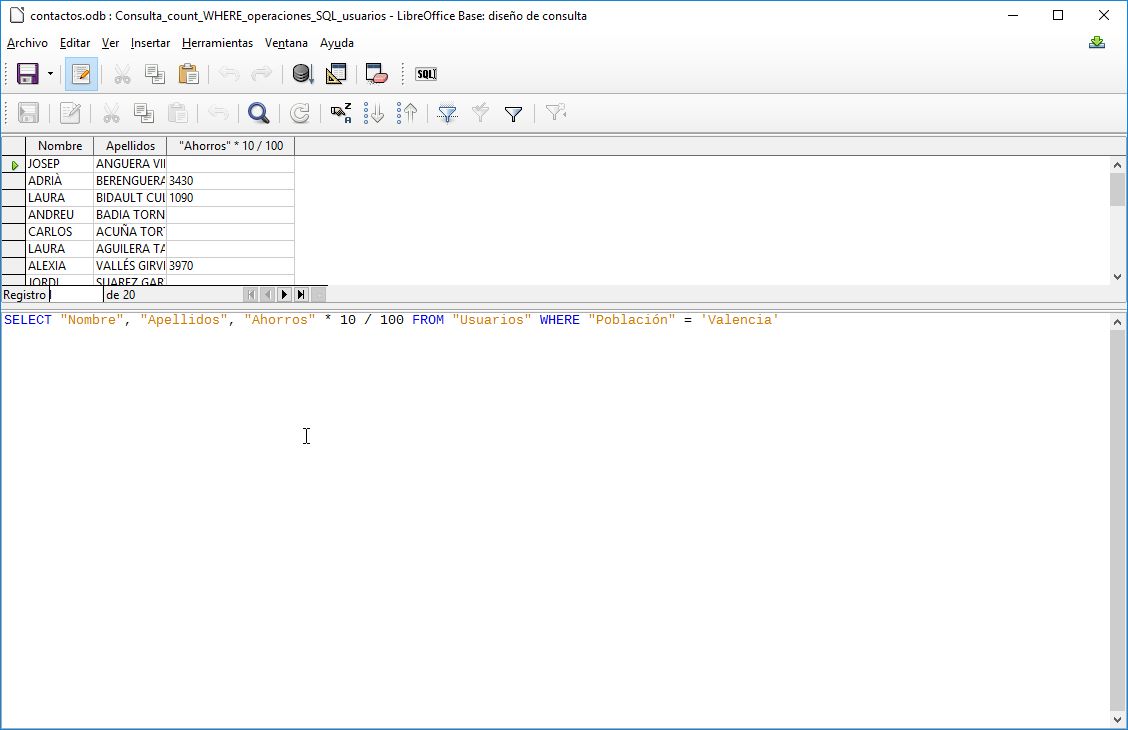This screenshot has height=730, width=1128.
Task: Click the 3430 value cell
Action: (230, 181)
